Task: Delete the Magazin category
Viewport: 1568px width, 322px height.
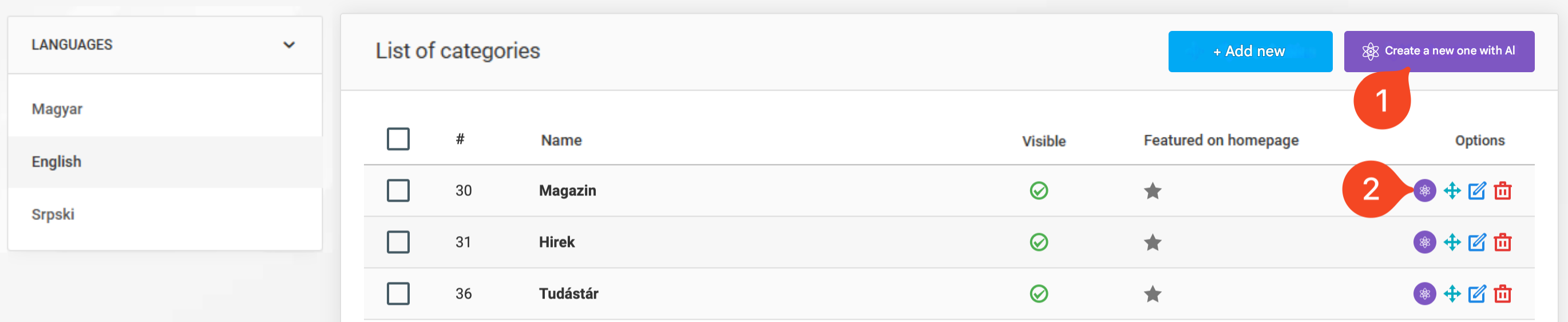Action: point(1502,191)
